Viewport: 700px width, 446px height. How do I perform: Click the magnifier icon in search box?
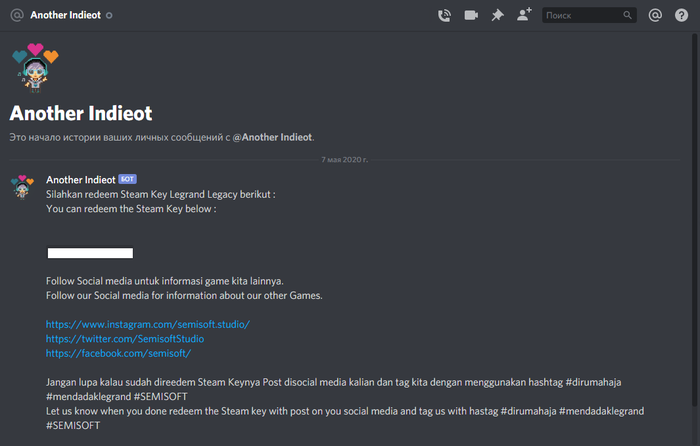(x=627, y=16)
